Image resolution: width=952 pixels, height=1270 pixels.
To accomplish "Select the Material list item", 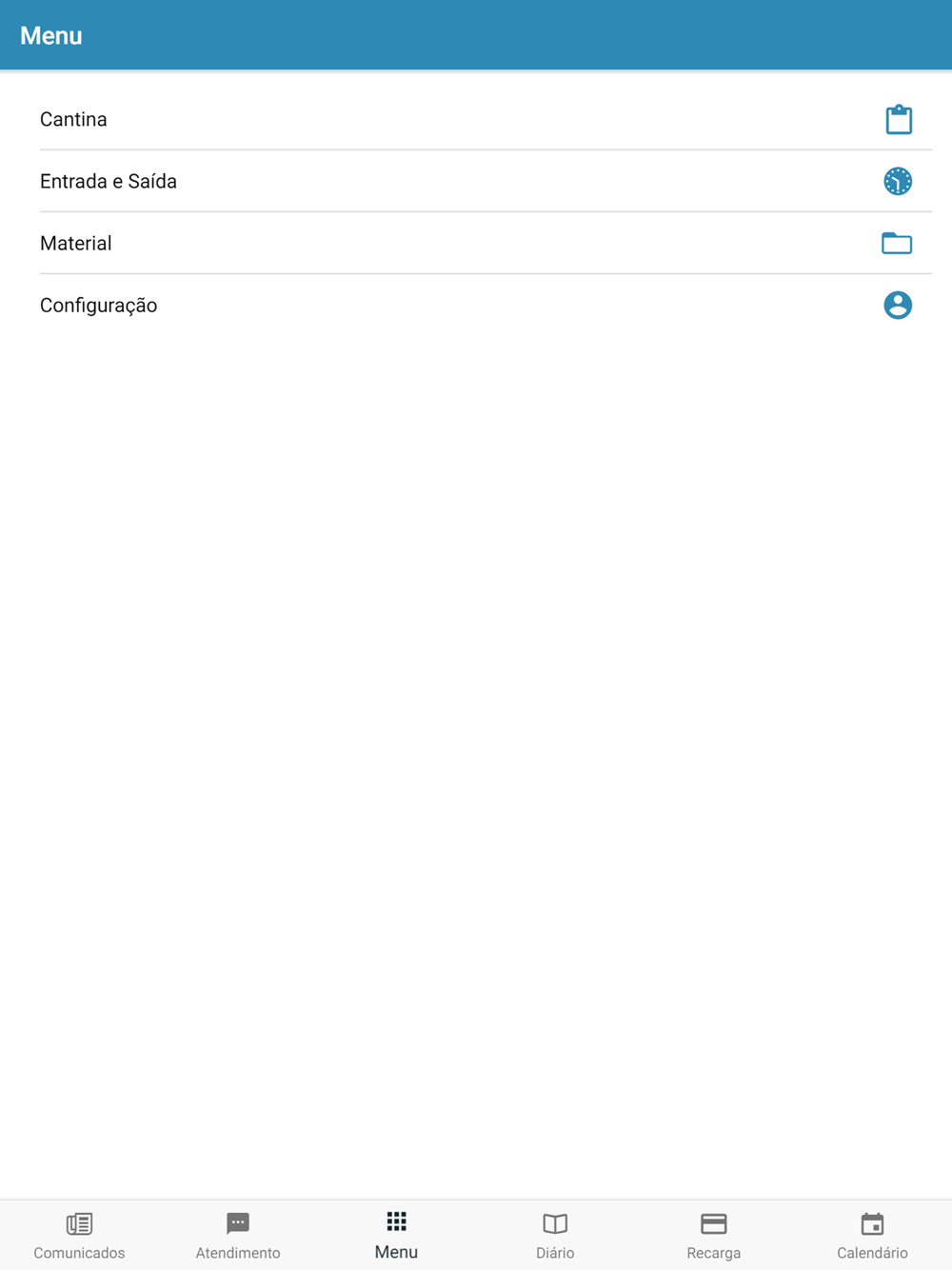I will (x=486, y=243).
